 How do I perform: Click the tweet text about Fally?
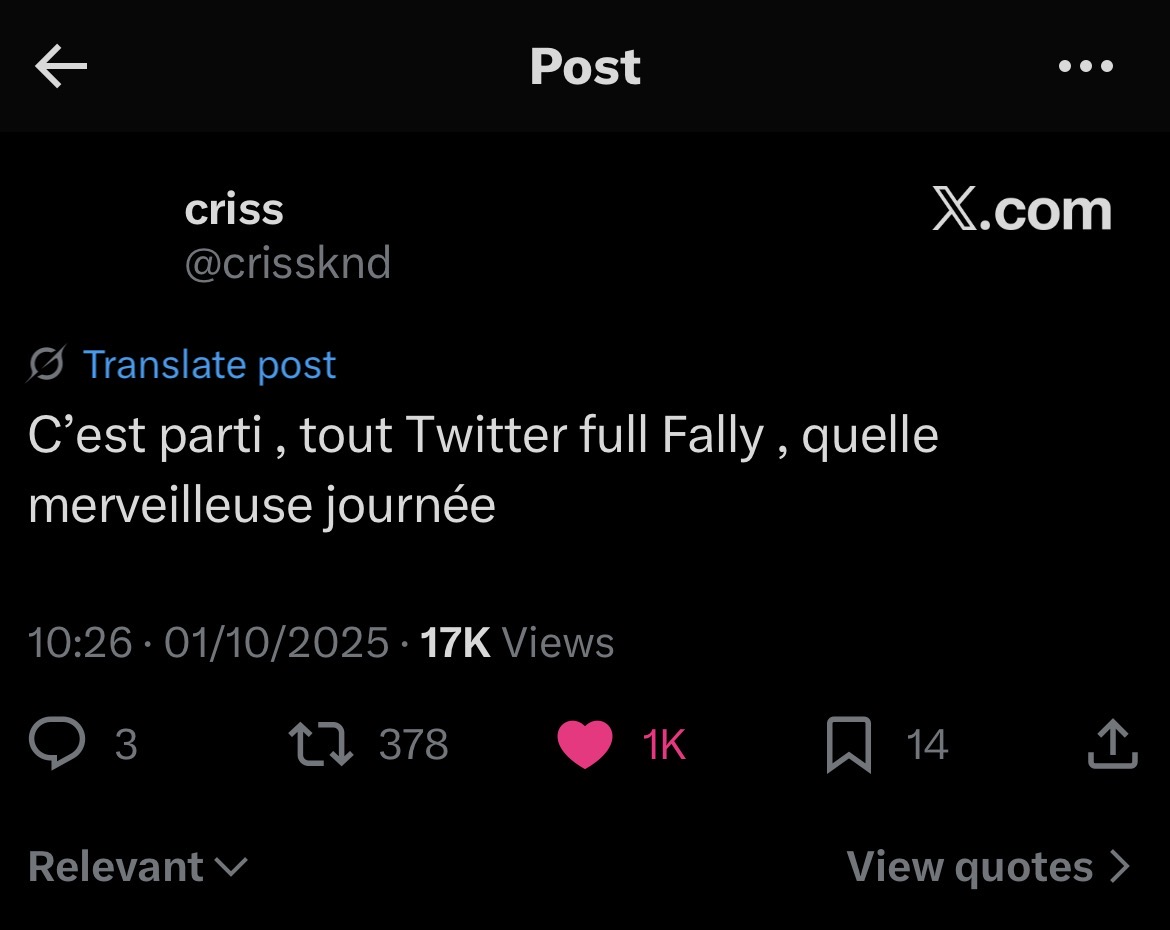(x=483, y=470)
